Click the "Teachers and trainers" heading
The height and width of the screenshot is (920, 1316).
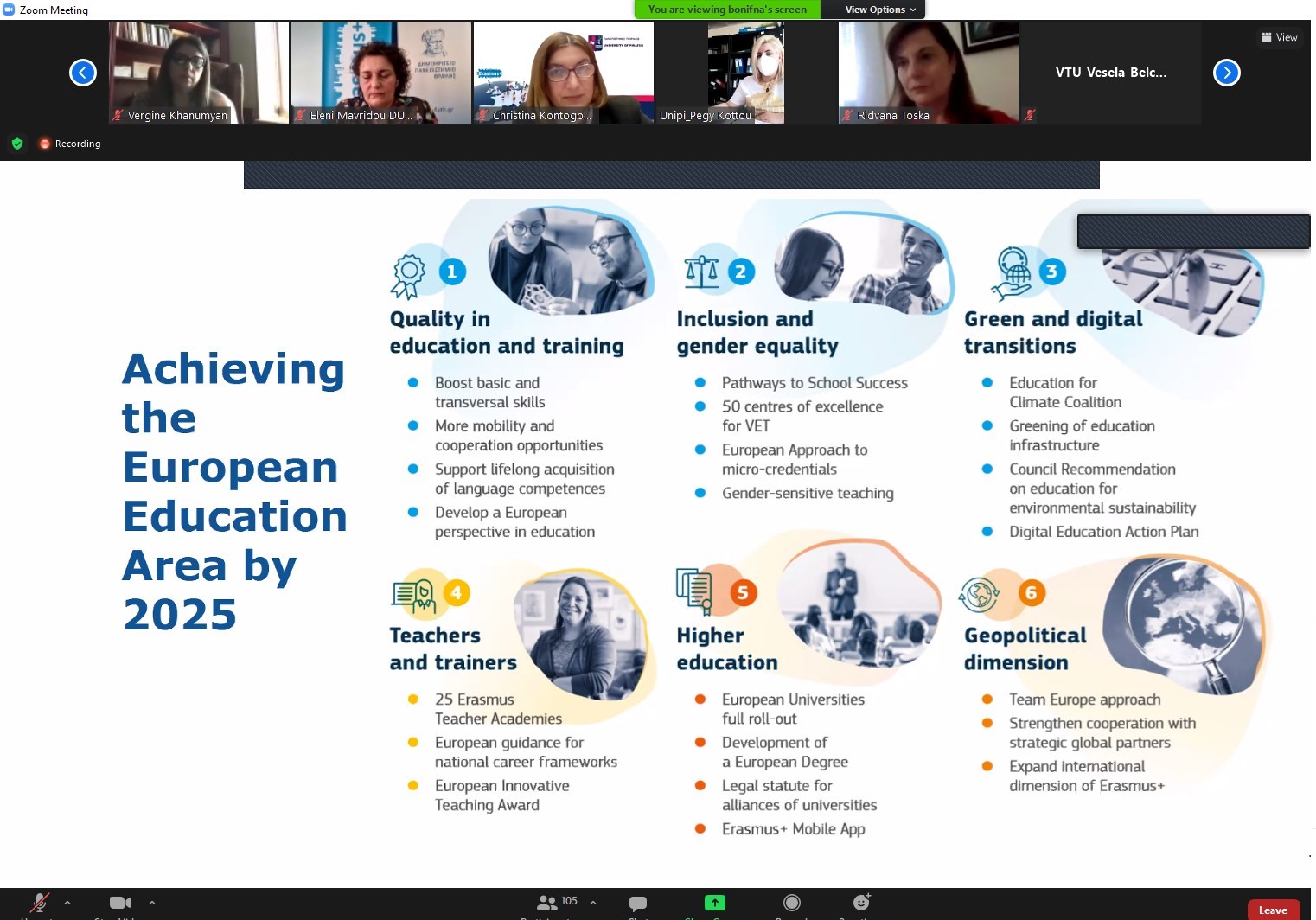click(x=453, y=648)
